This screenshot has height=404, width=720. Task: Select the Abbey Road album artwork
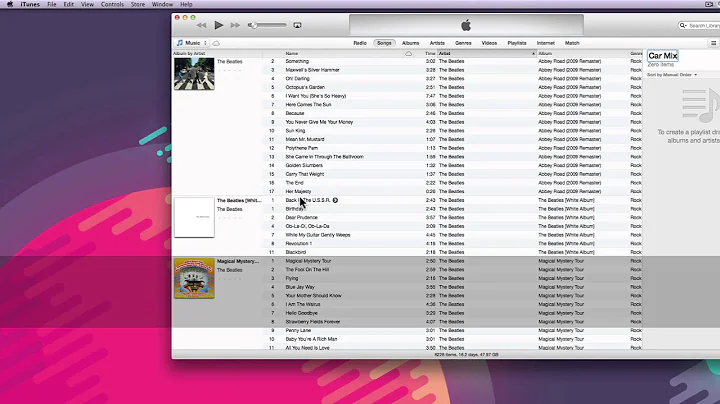[194, 74]
